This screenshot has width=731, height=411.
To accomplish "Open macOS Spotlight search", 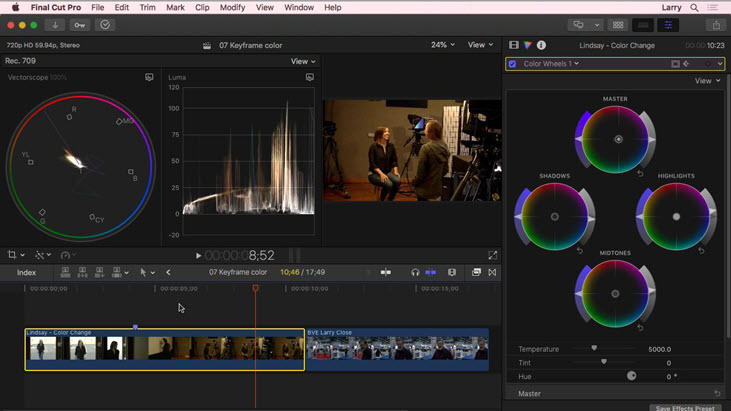I will [x=694, y=7].
